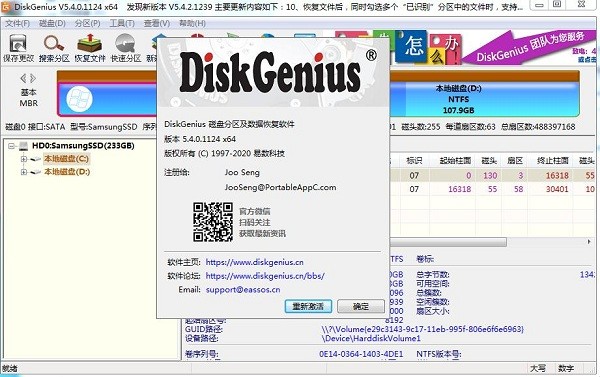Expand the 本地磁盘(C:) tree node
The image size is (600, 377).
(x=24, y=159)
